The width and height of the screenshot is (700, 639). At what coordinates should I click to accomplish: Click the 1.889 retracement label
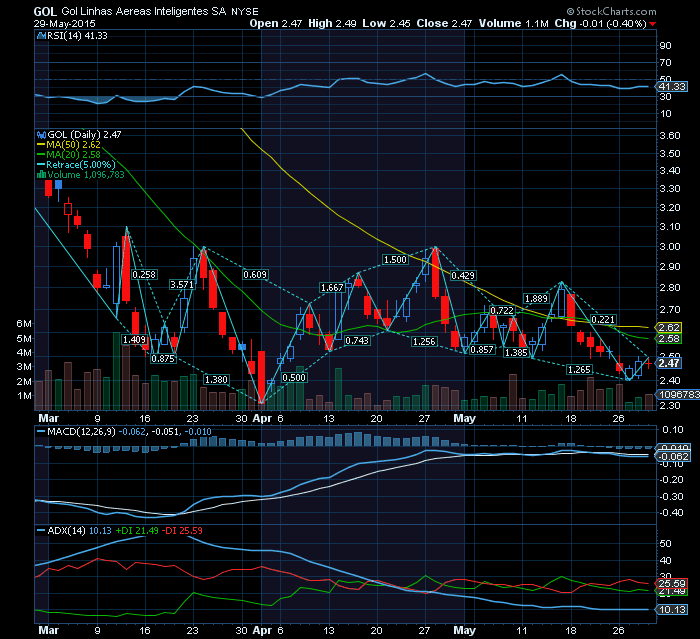click(x=536, y=299)
